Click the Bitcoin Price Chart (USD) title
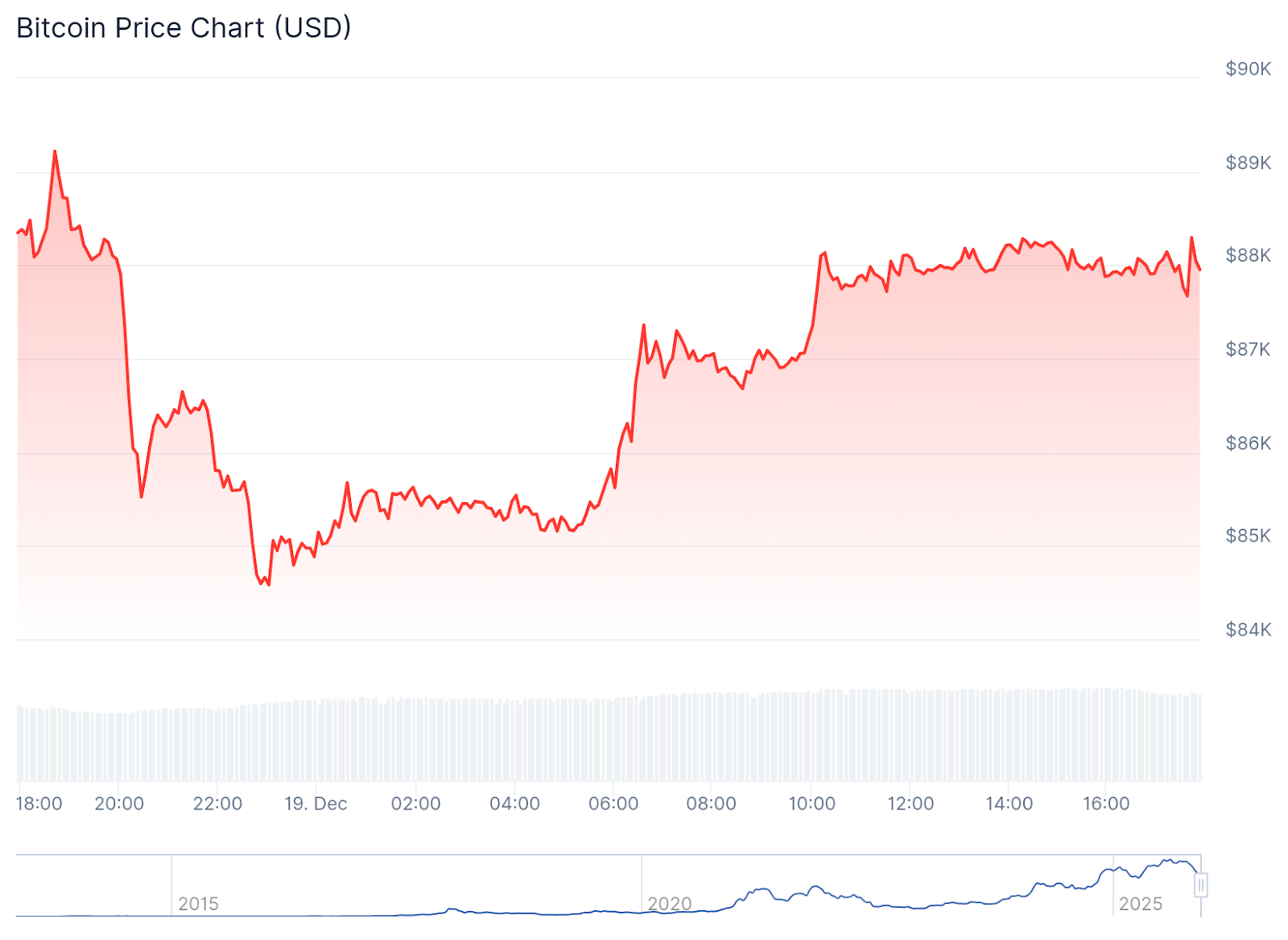This screenshot has width=1288, height=940. pos(184,28)
